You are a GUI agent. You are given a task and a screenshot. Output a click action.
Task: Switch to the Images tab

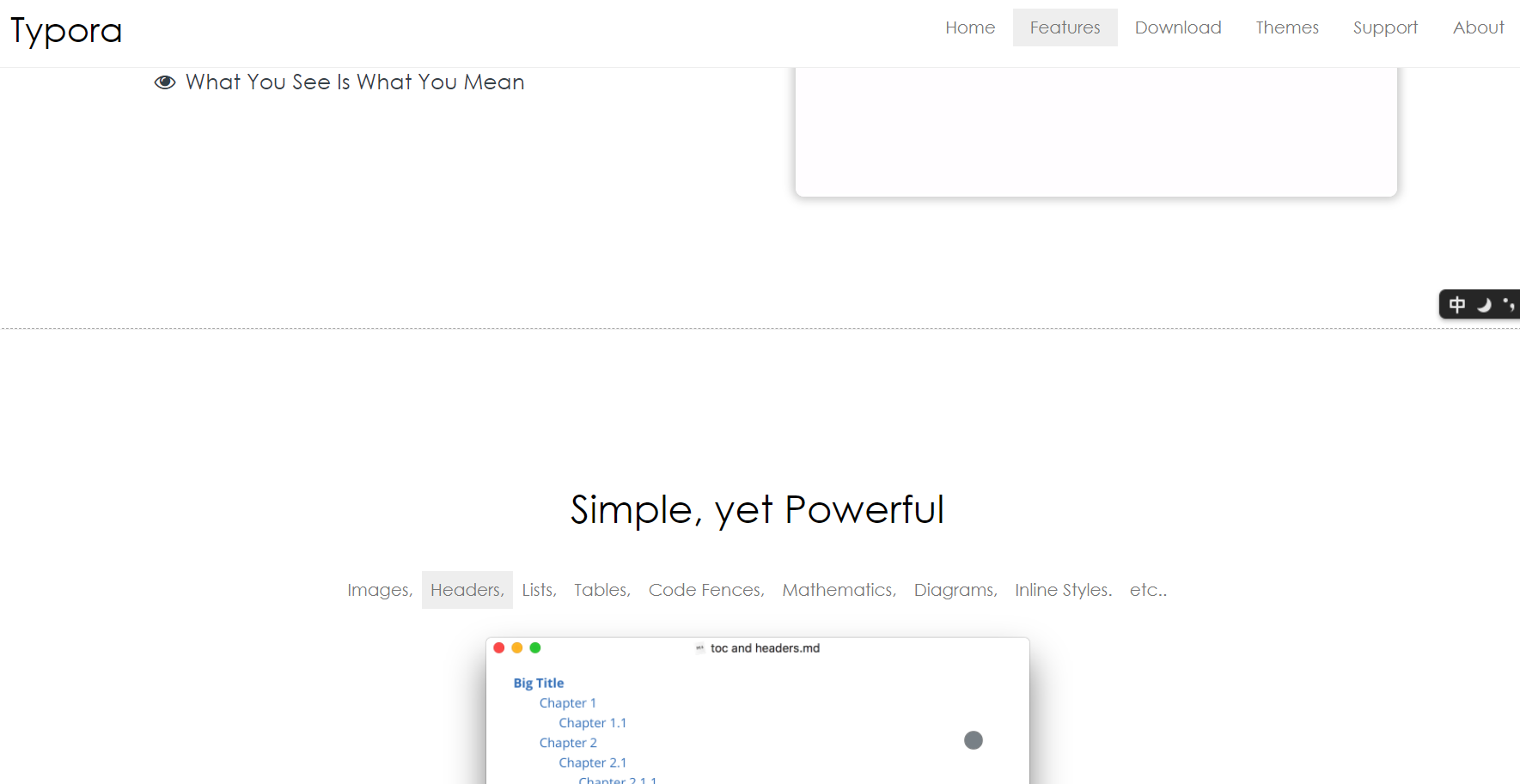380,590
